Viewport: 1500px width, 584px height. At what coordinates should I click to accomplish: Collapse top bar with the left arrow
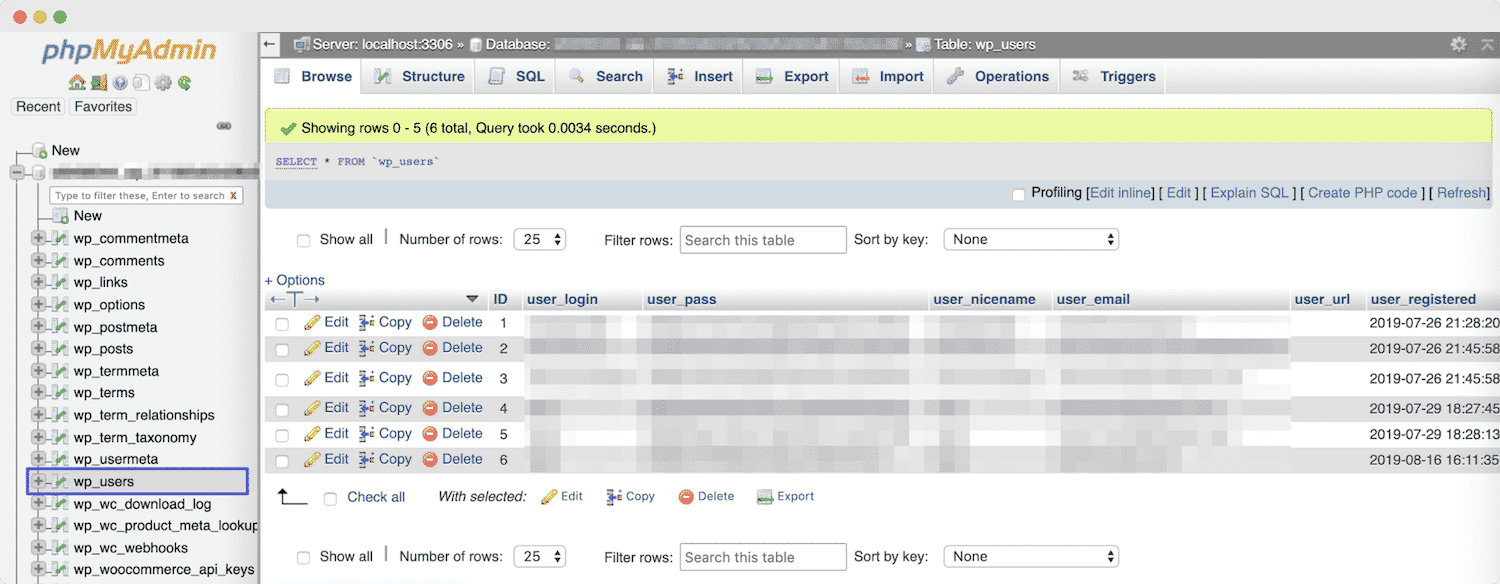tap(269, 44)
